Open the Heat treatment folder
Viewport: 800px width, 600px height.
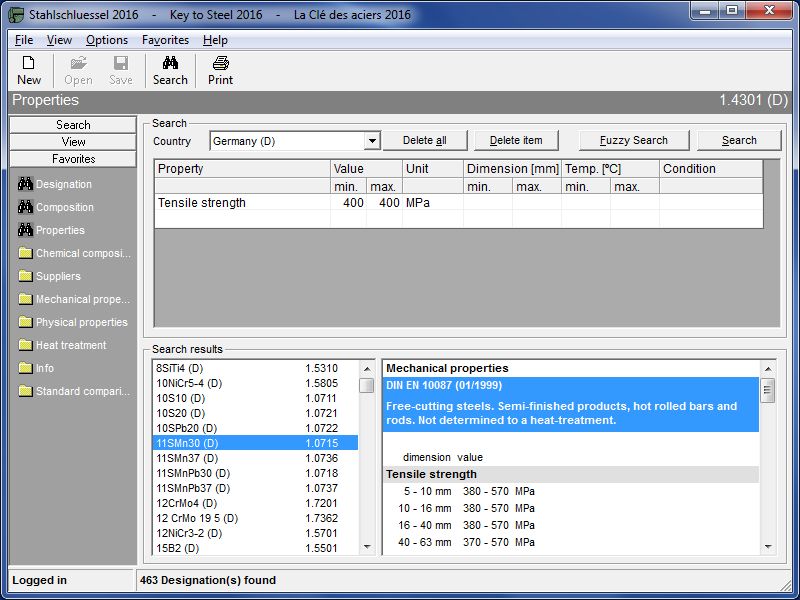70,345
